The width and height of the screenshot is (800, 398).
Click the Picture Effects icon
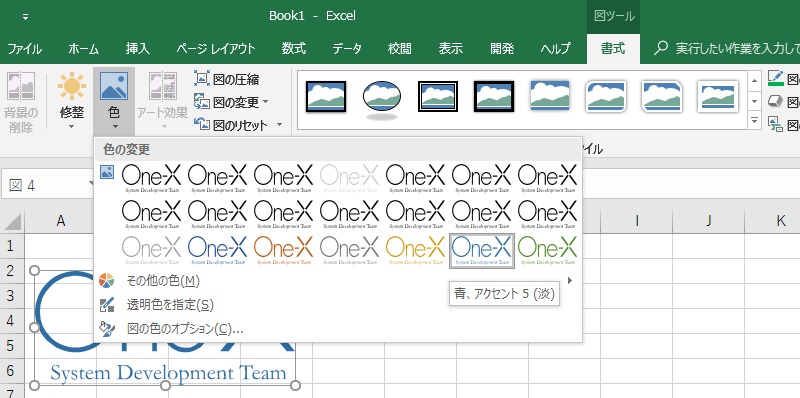(776, 101)
